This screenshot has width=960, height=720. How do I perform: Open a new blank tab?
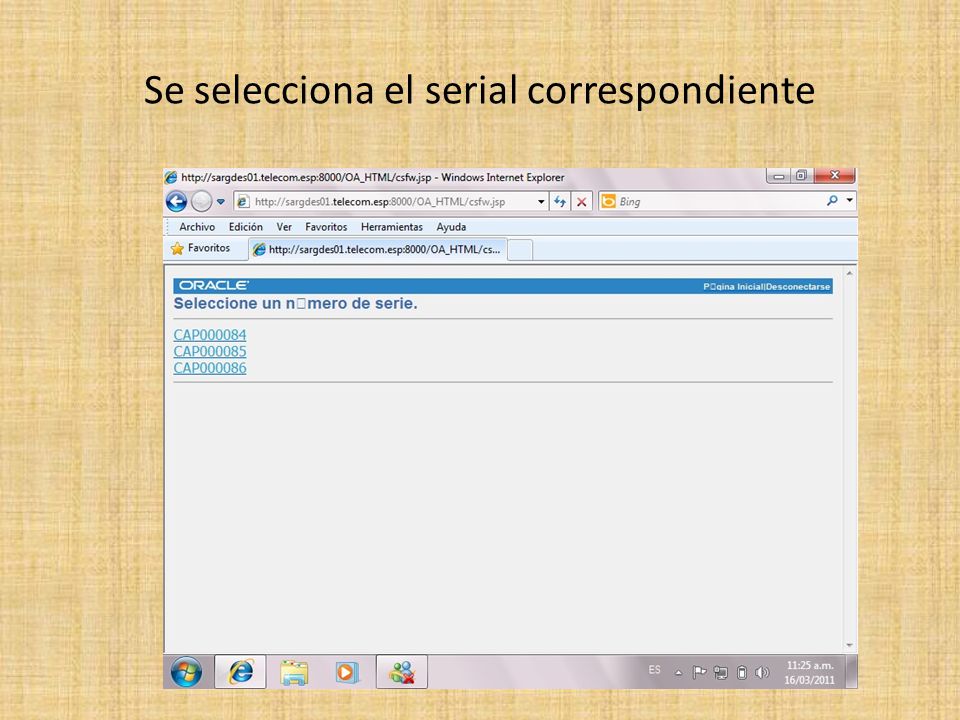tap(520, 250)
